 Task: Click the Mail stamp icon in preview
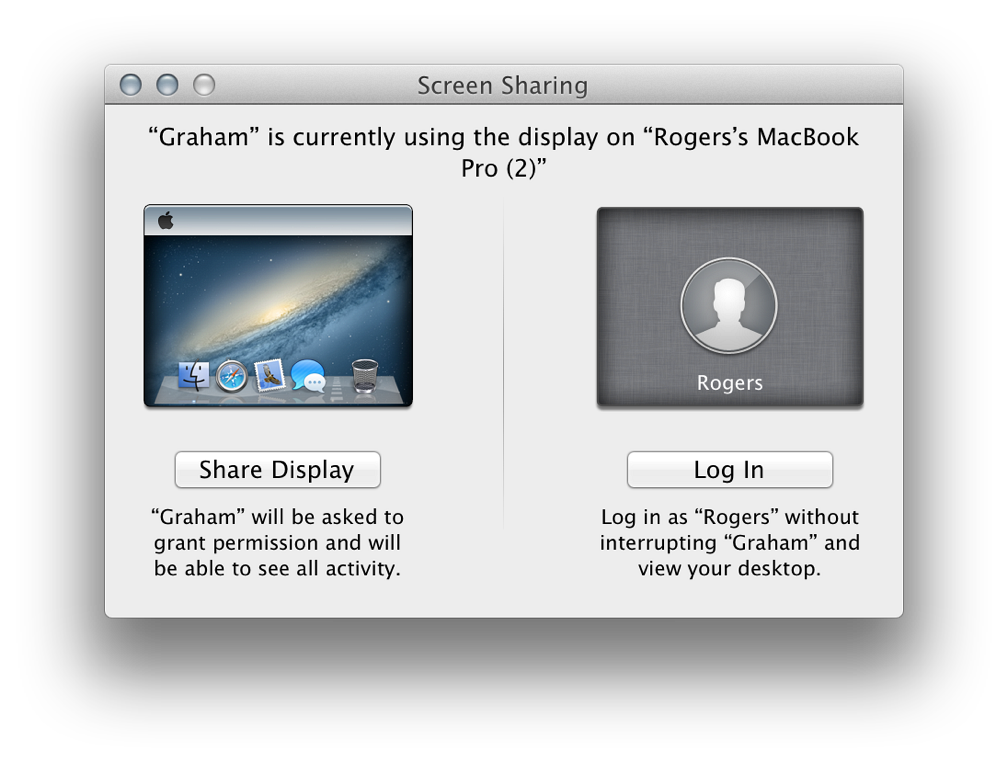pos(270,375)
